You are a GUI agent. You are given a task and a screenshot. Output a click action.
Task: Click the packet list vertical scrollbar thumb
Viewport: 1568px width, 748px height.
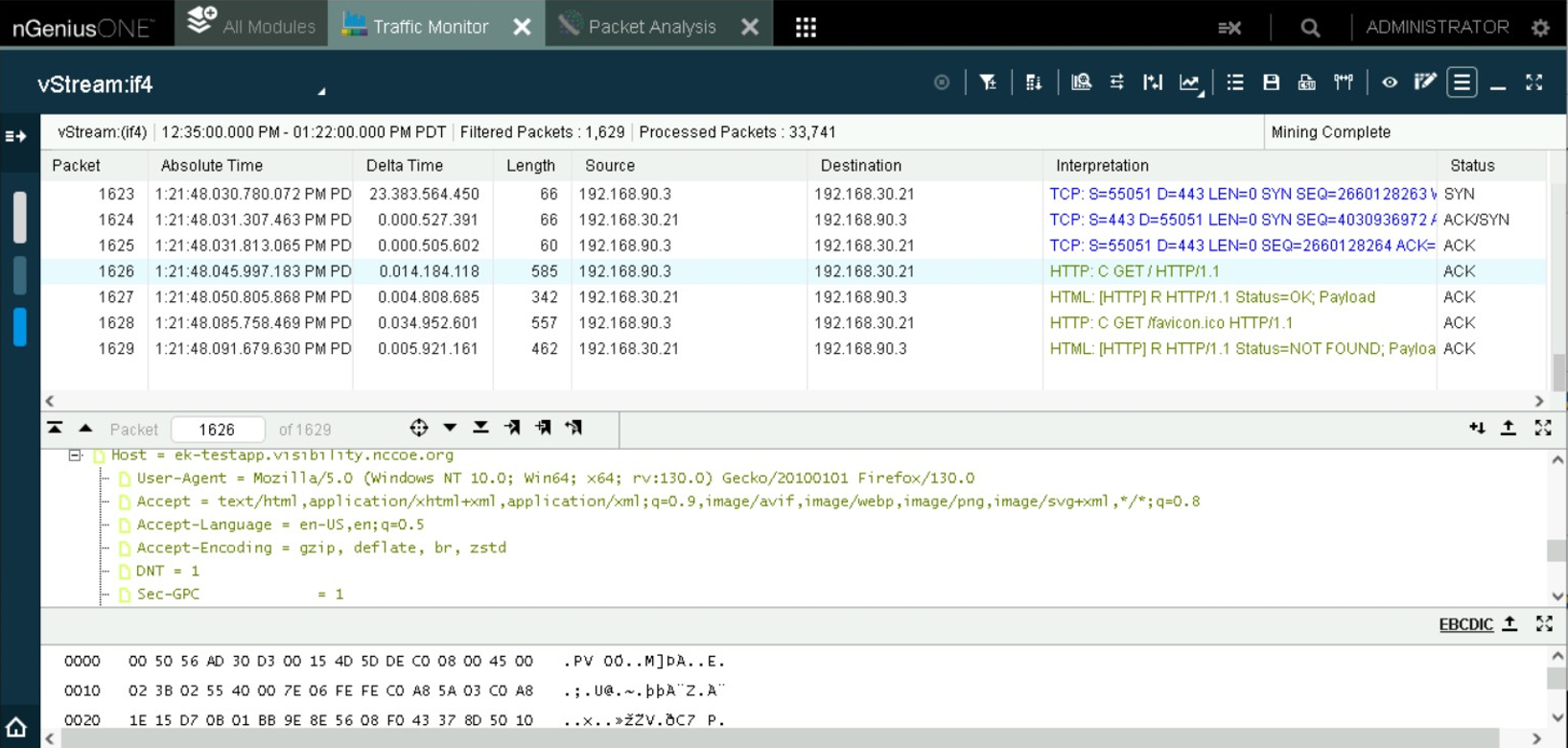coord(1558,372)
